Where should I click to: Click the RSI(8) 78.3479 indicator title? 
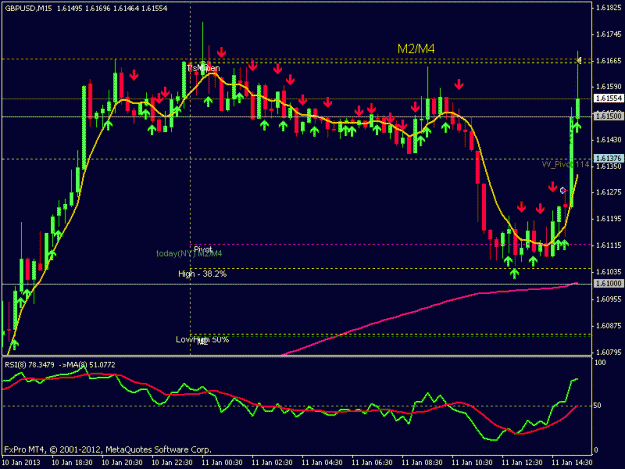29,365
